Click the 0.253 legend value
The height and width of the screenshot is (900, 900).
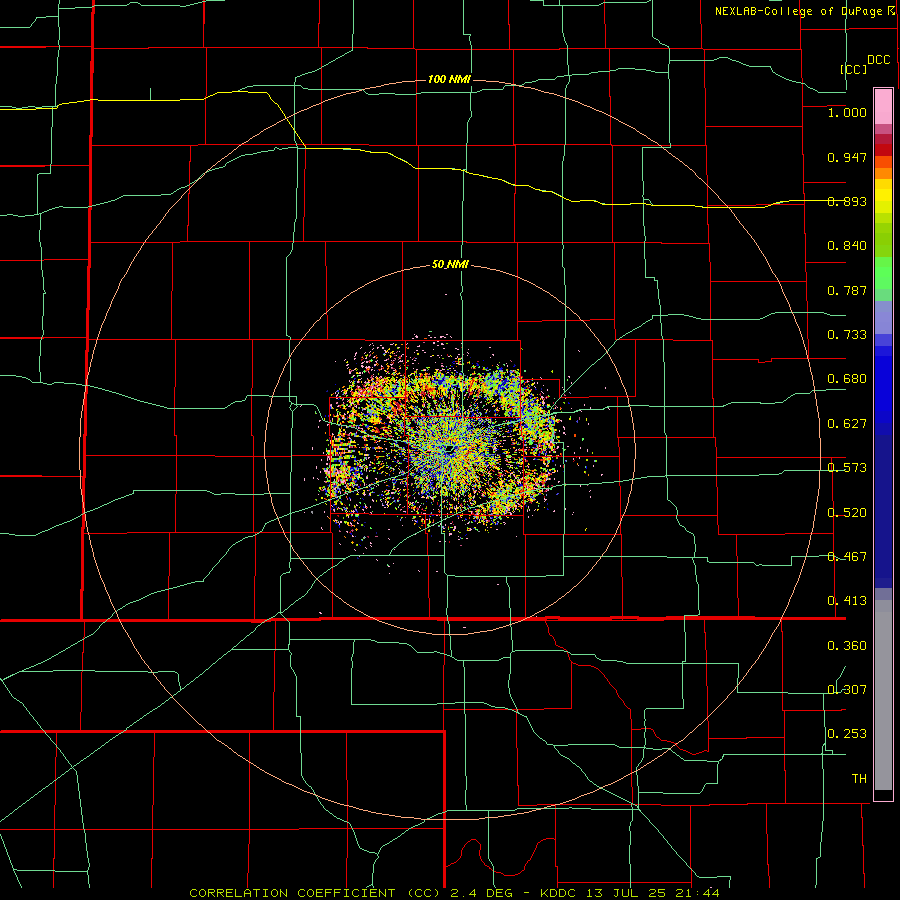tap(847, 734)
